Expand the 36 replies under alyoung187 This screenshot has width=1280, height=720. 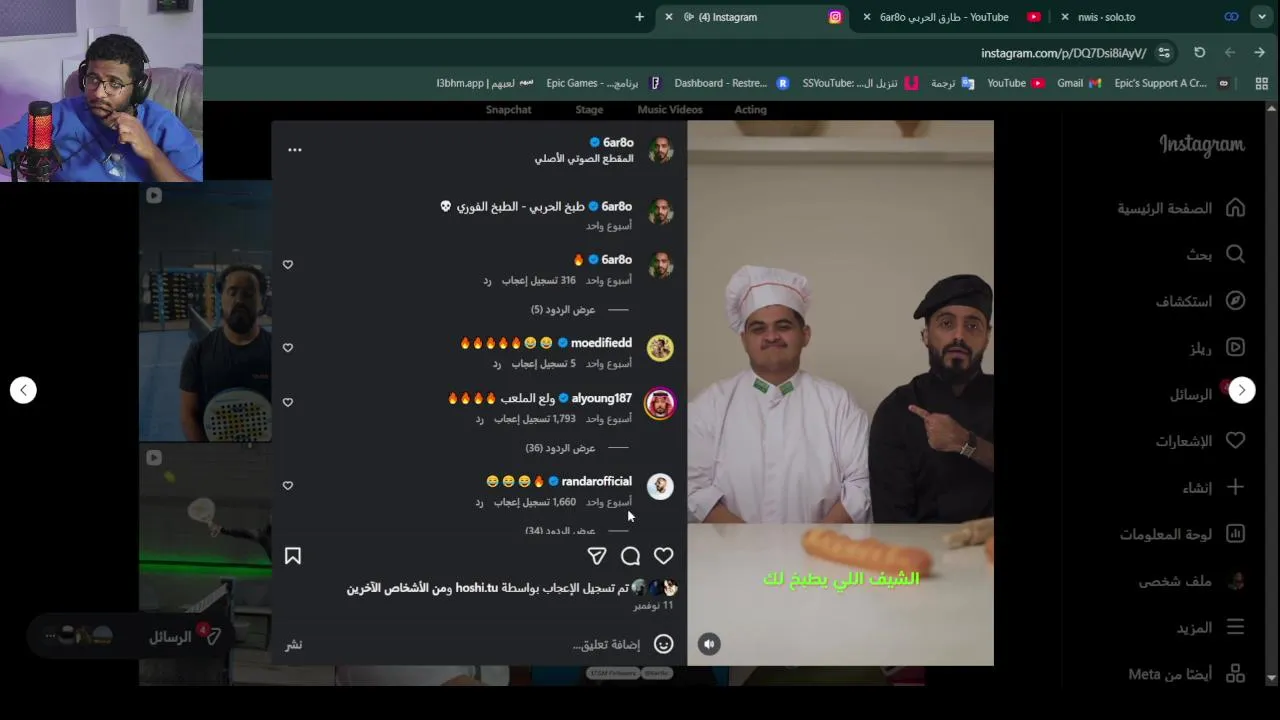point(560,448)
